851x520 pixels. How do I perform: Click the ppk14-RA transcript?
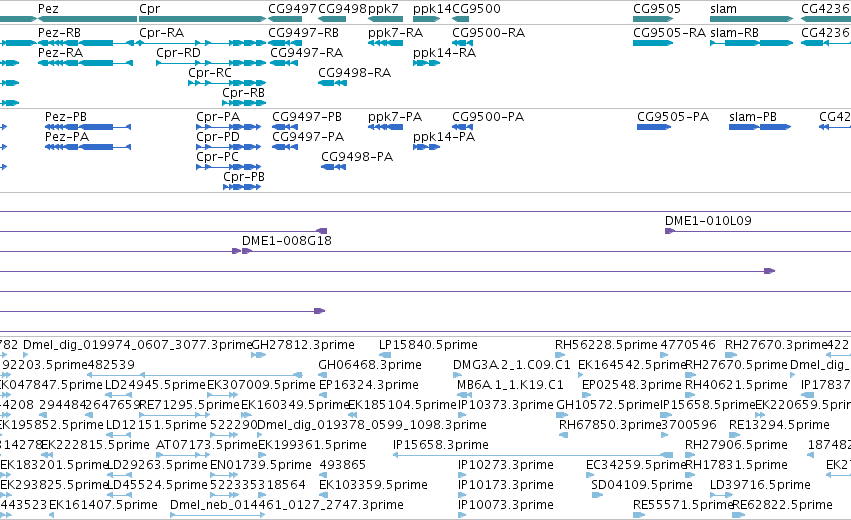[x=426, y=63]
